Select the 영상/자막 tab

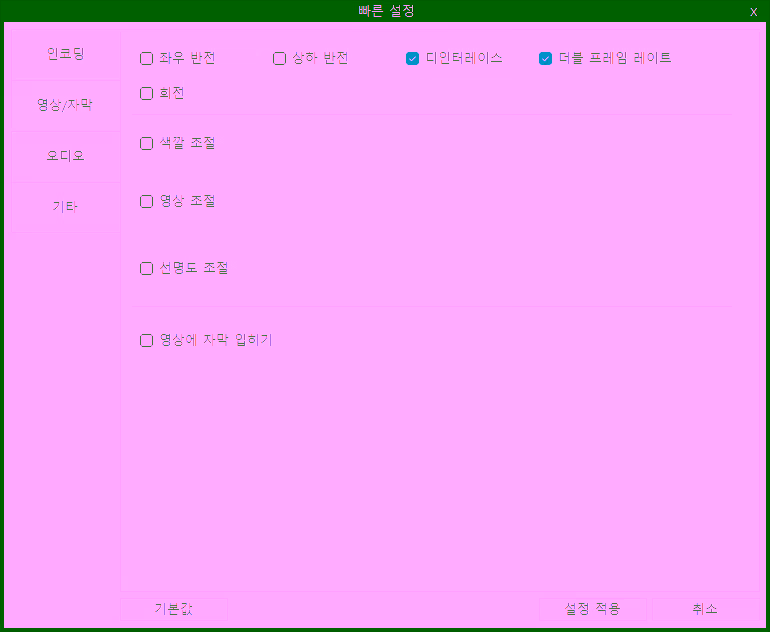coord(66,106)
